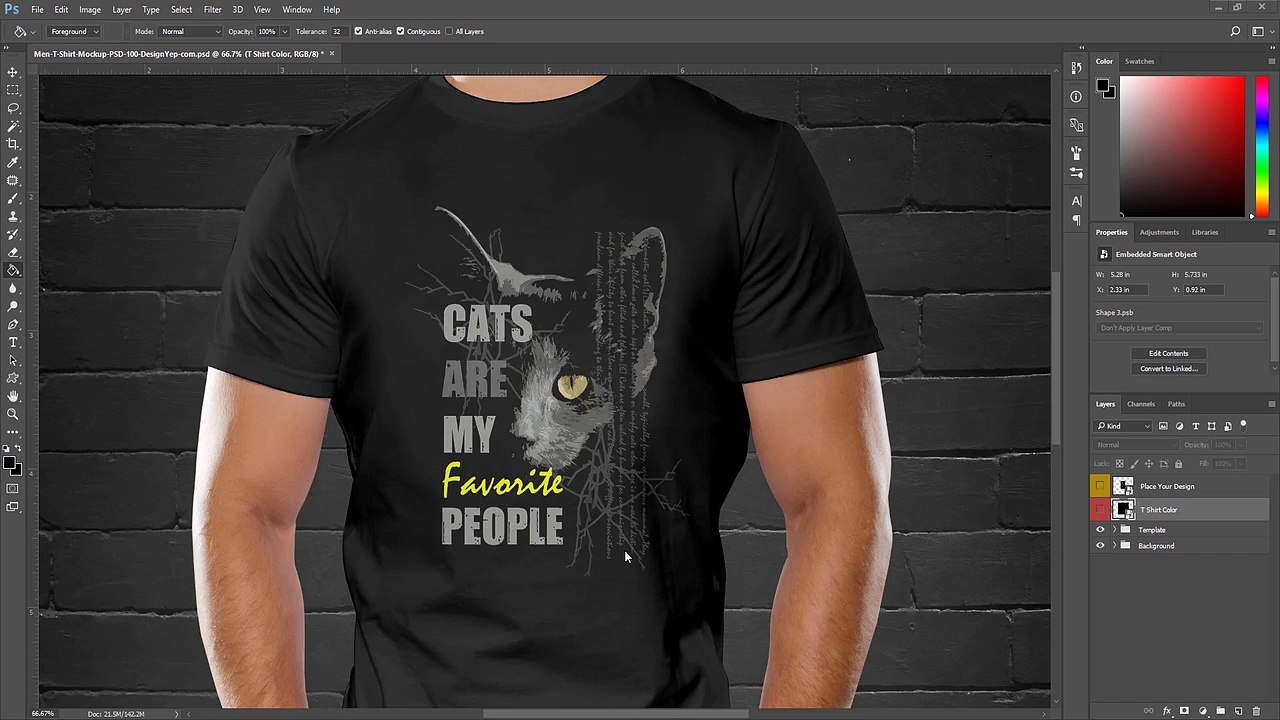
Task: Click the Create new group folder icon
Action: click(1220, 711)
